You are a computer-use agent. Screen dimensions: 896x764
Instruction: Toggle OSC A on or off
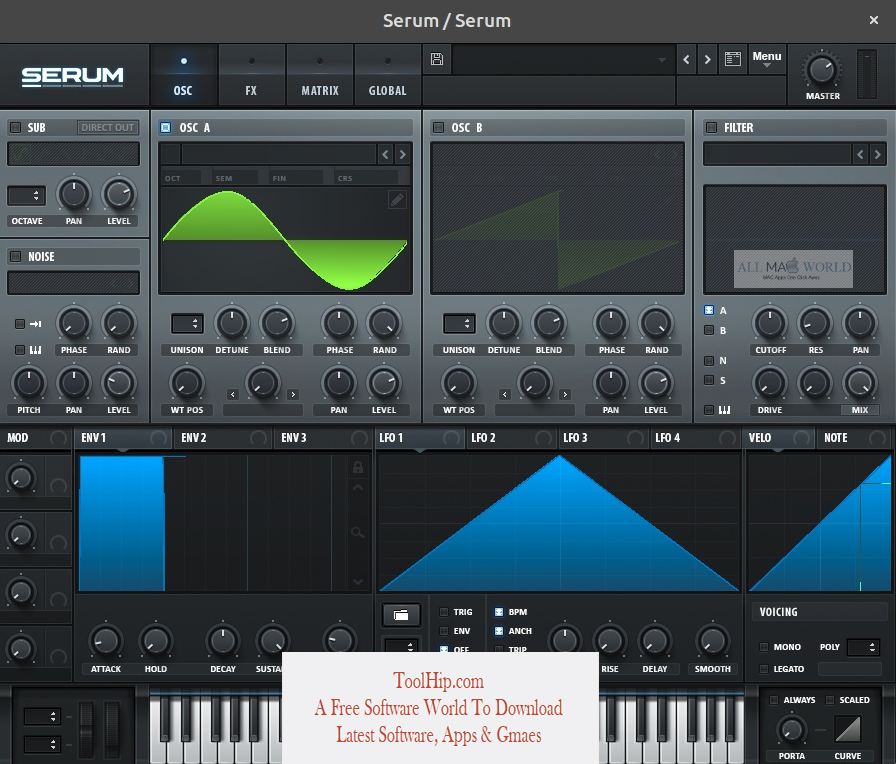click(x=166, y=127)
